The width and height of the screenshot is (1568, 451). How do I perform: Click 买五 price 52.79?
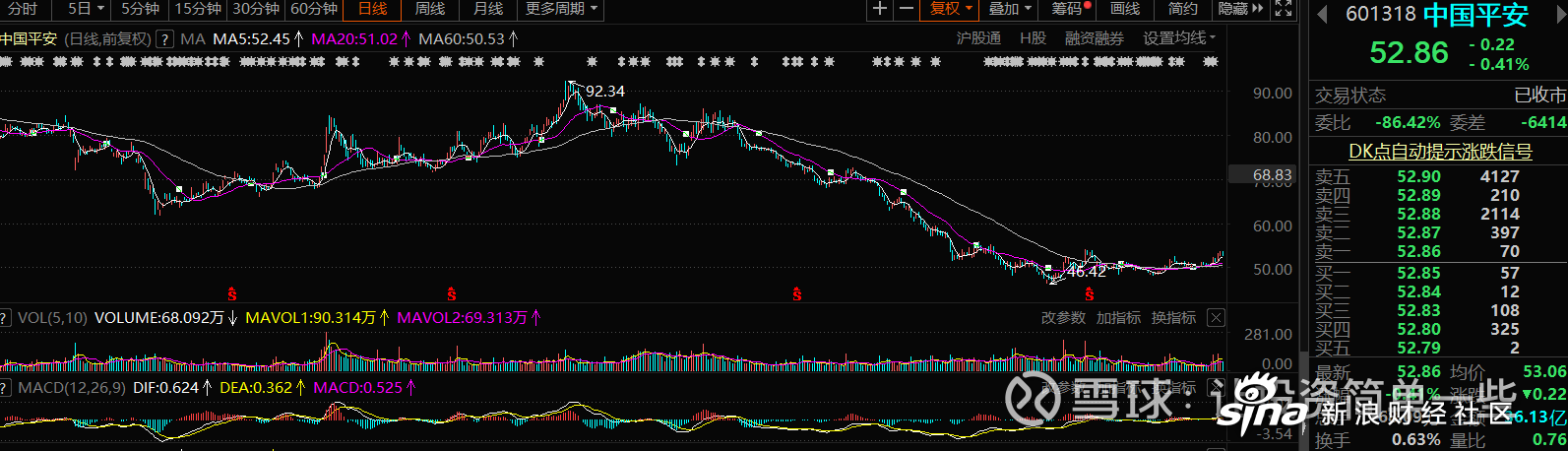[x=1418, y=349]
